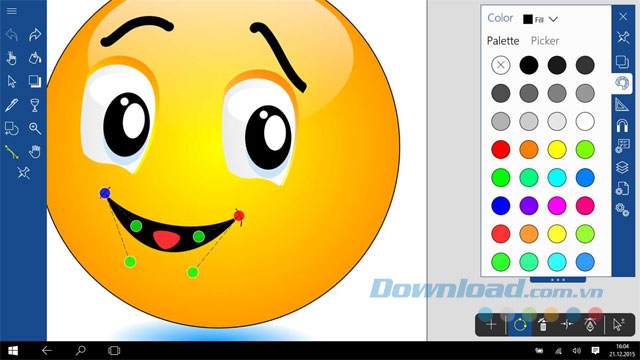Select the pencil drawing tool

click(x=11, y=105)
